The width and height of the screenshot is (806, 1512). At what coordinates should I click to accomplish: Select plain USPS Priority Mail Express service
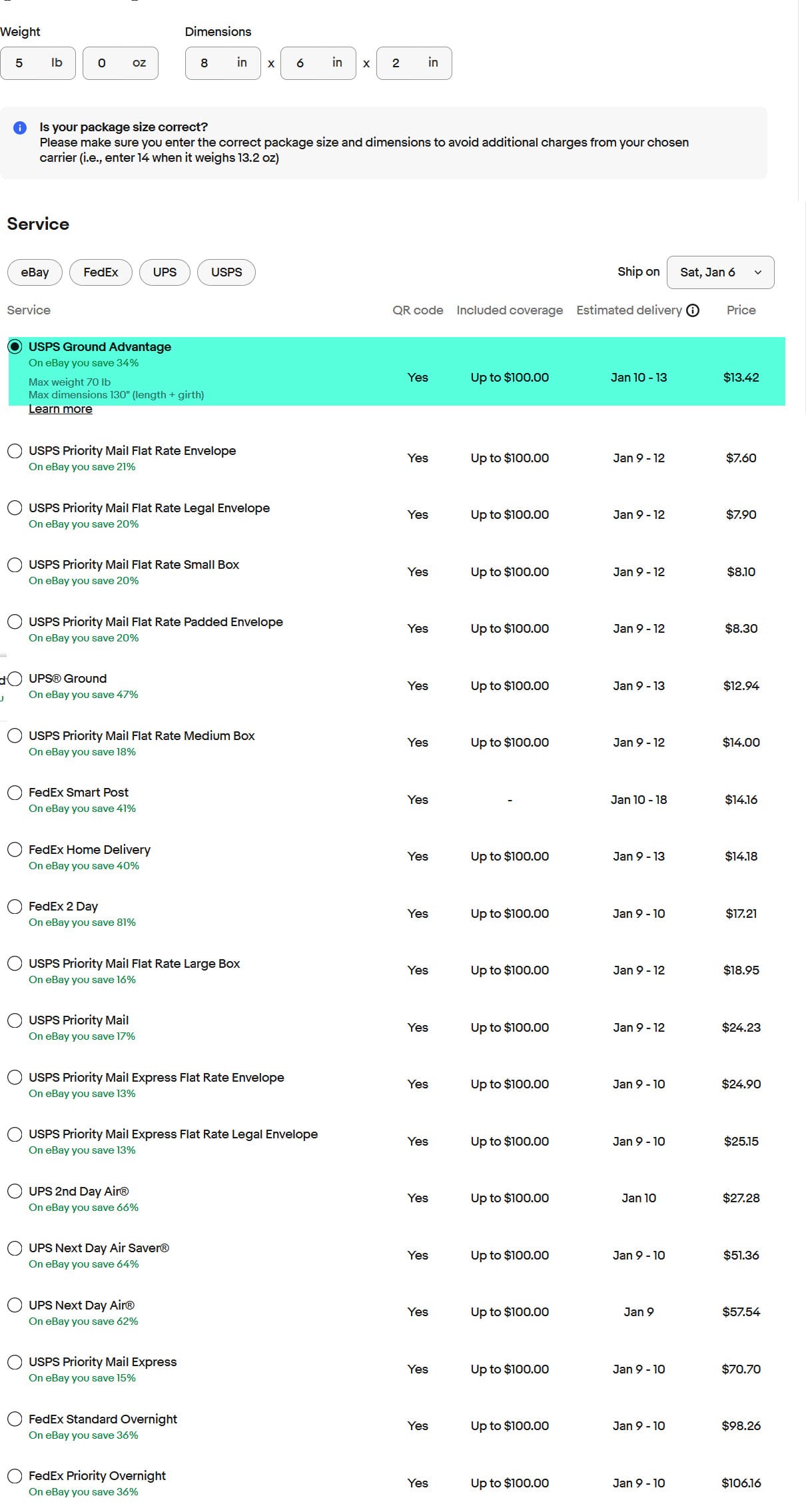pos(15,1362)
